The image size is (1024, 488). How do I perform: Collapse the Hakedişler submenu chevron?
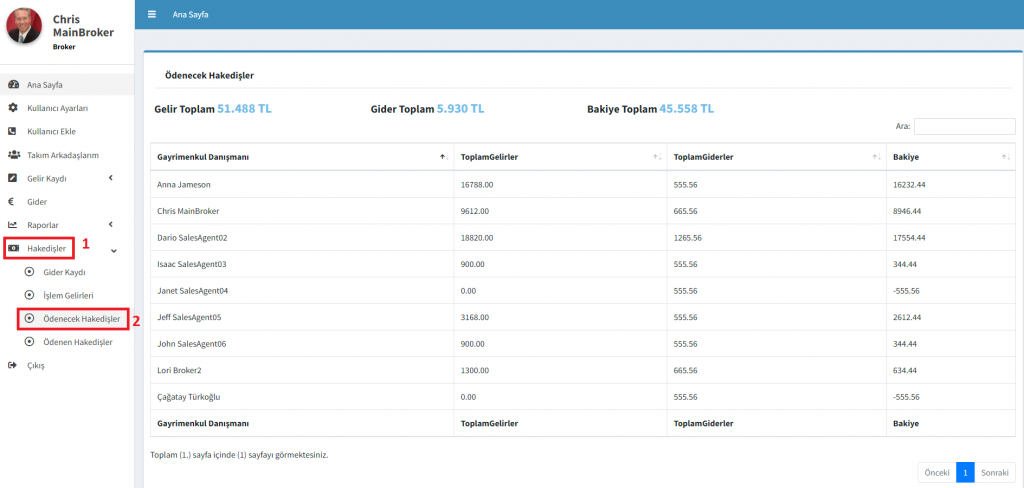pyautogui.click(x=113, y=250)
